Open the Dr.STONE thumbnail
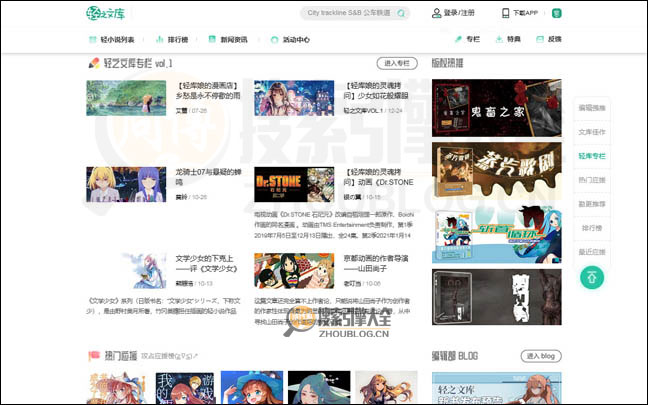The height and width of the screenshot is (405, 648). (x=294, y=184)
